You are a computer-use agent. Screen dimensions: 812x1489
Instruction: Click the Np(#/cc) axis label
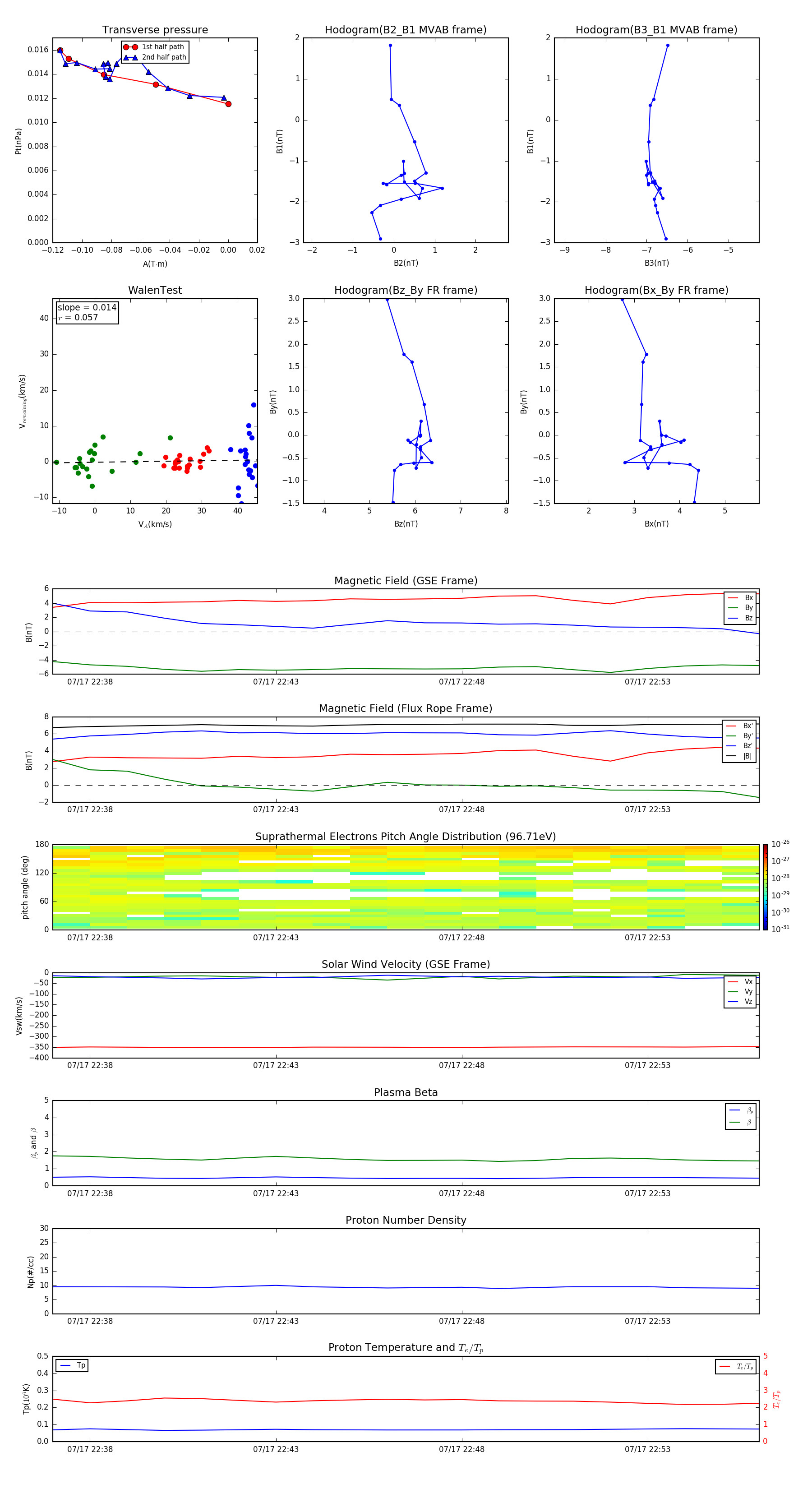[x=31, y=1272]
